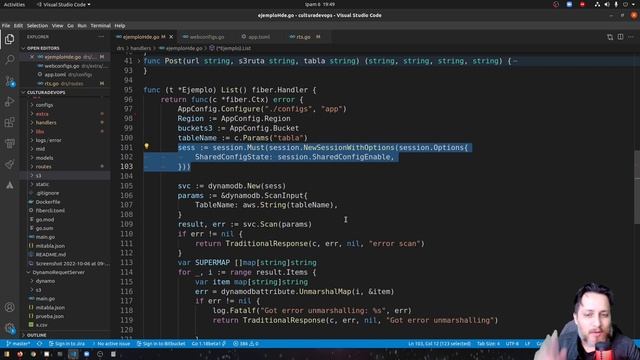Click the line and column indicator in status bar
640x360 pixels.
click(x=439, y=344)
